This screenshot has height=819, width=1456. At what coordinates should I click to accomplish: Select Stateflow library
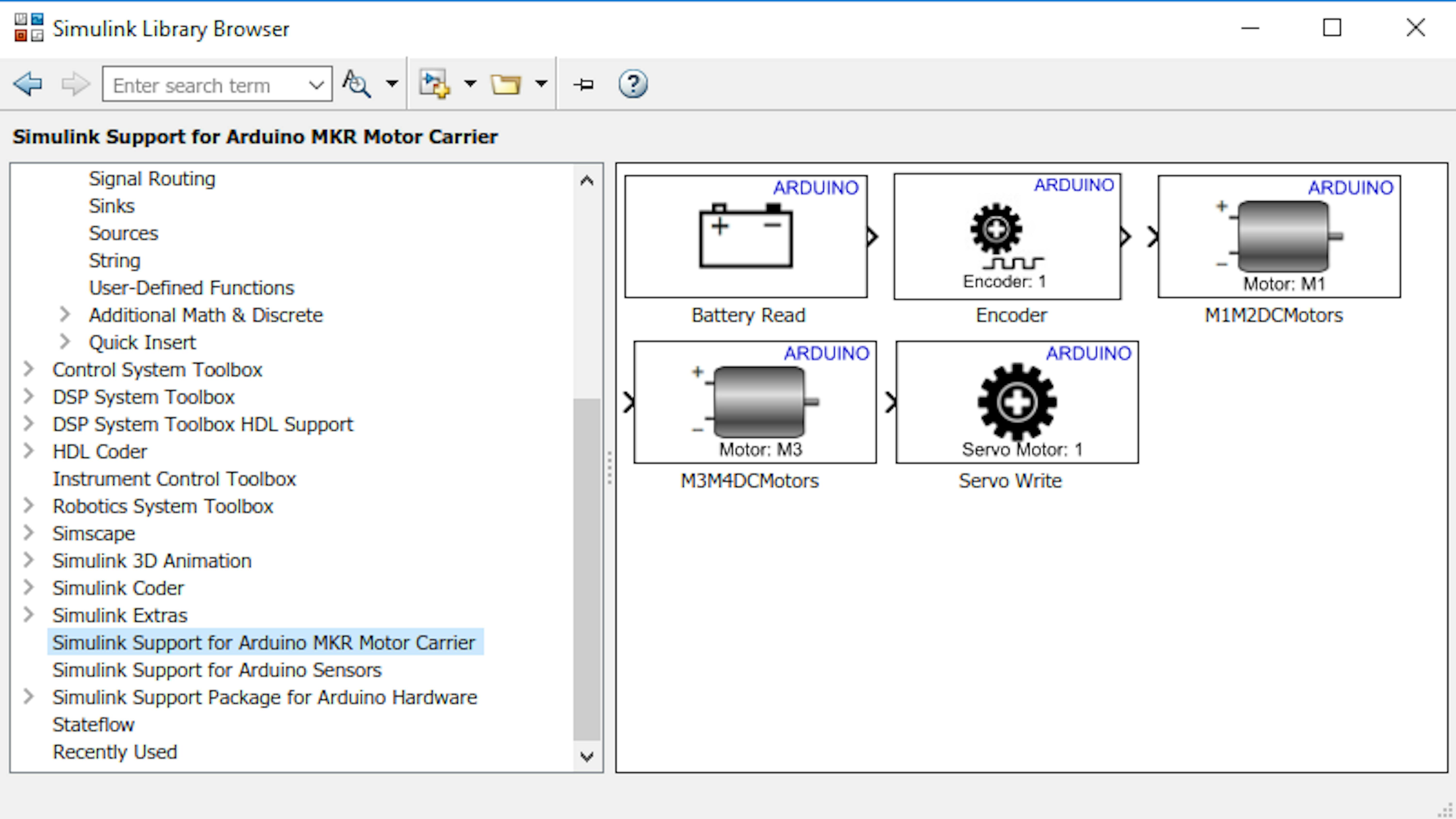tap(93, 725)
